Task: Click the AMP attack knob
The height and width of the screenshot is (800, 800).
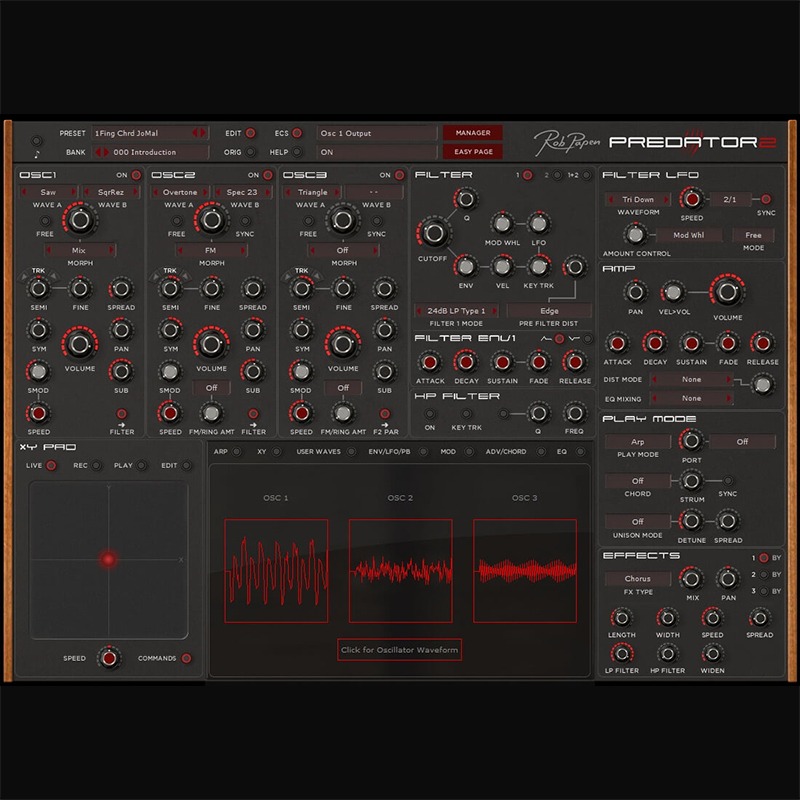Action: (x=617, y=343)
